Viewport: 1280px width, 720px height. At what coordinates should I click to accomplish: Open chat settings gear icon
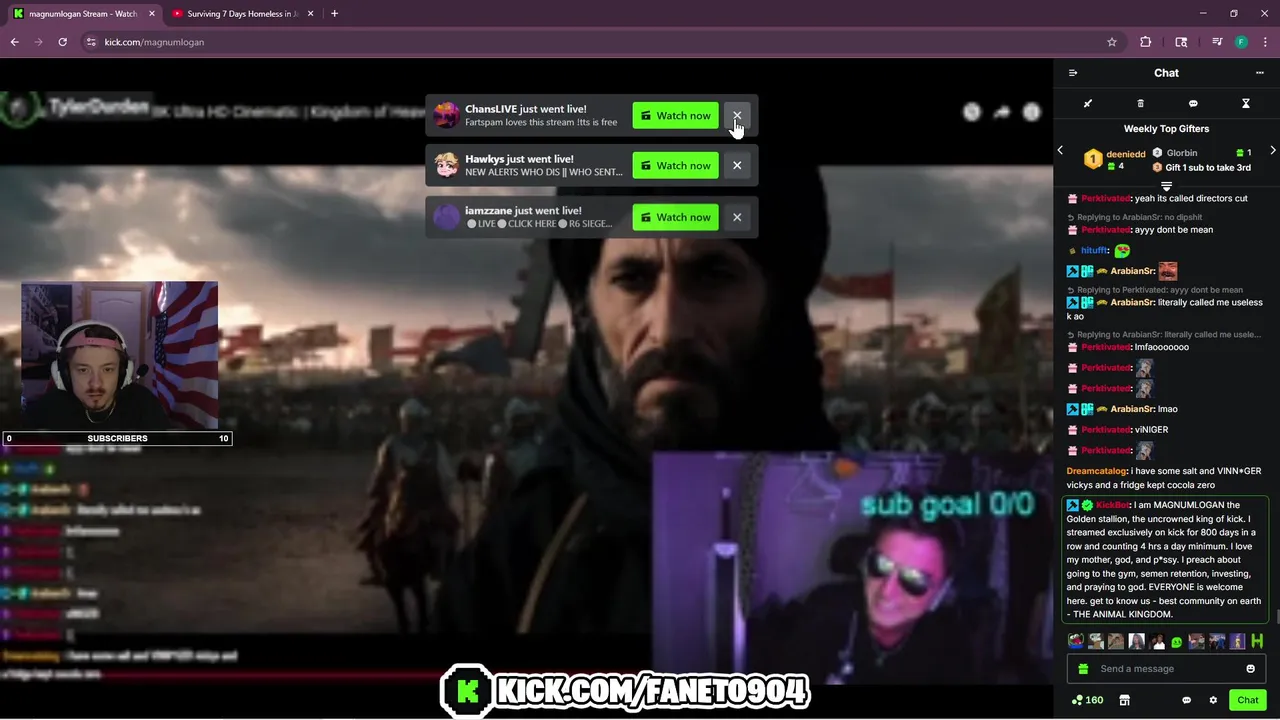[x=1213, y=700]
